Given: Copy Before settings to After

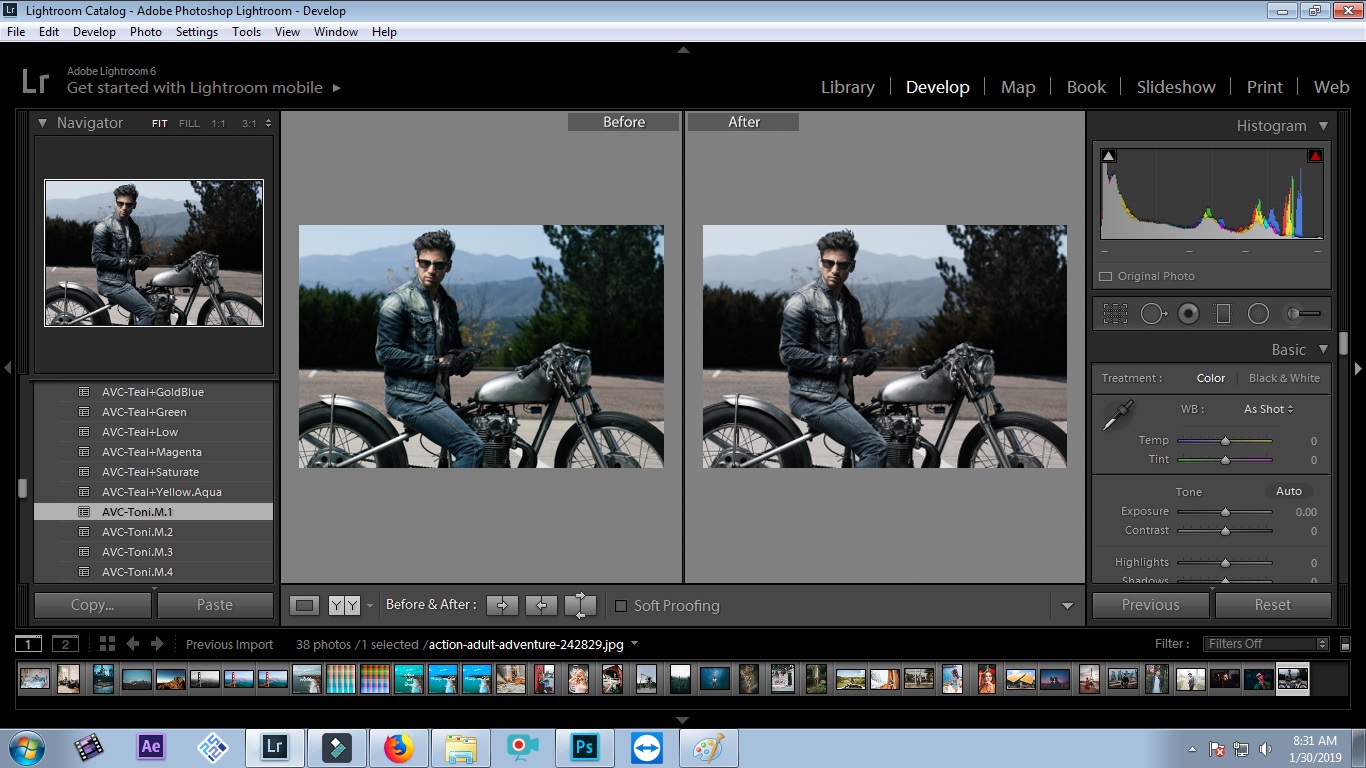Looking at the screenshot, I should coord(502,605).
